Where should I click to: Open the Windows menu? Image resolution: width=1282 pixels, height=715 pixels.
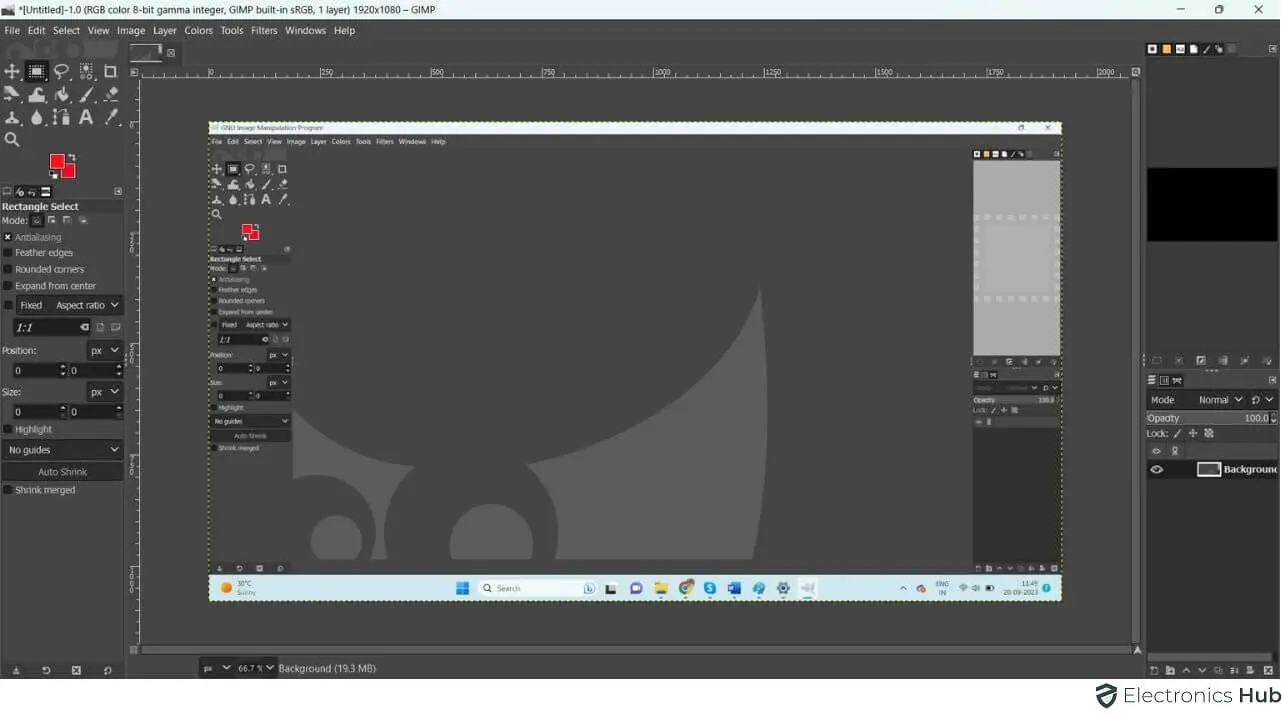pyautogui.click(x=305, y=30)
